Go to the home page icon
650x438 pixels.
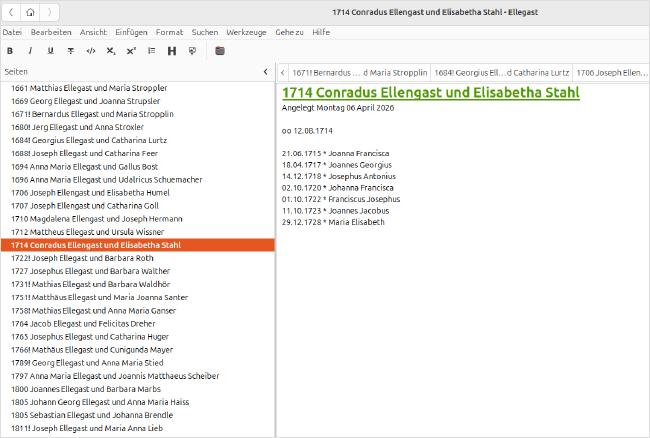click(x=30, y=12)
